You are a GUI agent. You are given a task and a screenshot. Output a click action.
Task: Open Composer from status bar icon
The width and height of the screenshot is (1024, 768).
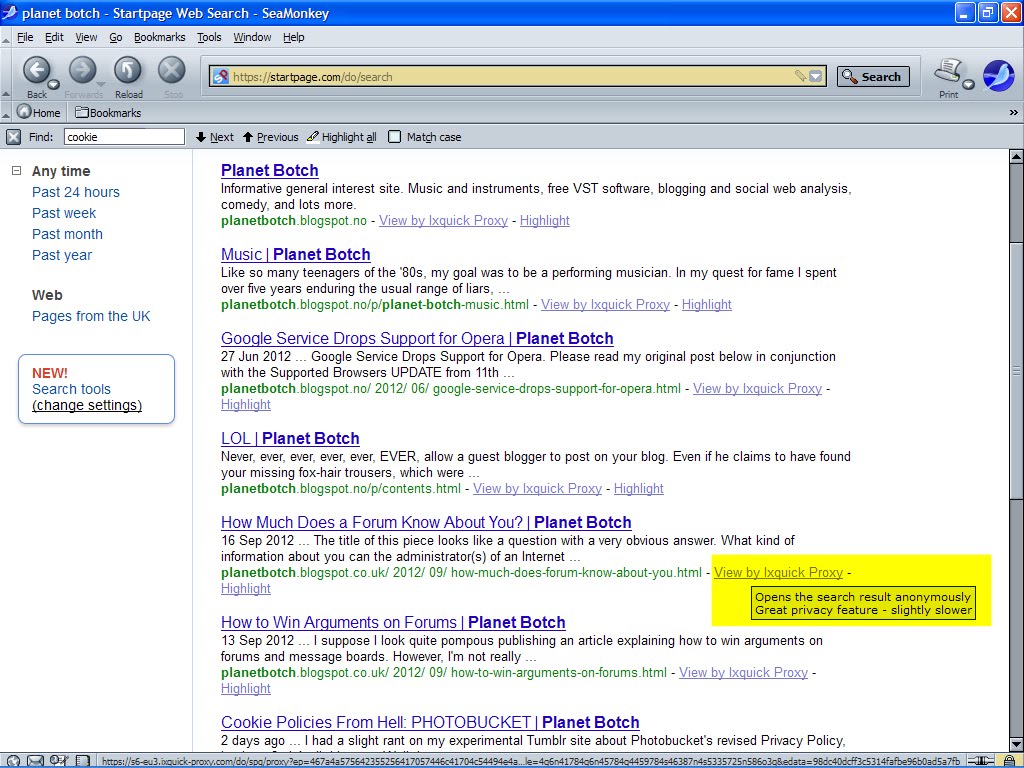pyautogui.click(x=59, y=761)
